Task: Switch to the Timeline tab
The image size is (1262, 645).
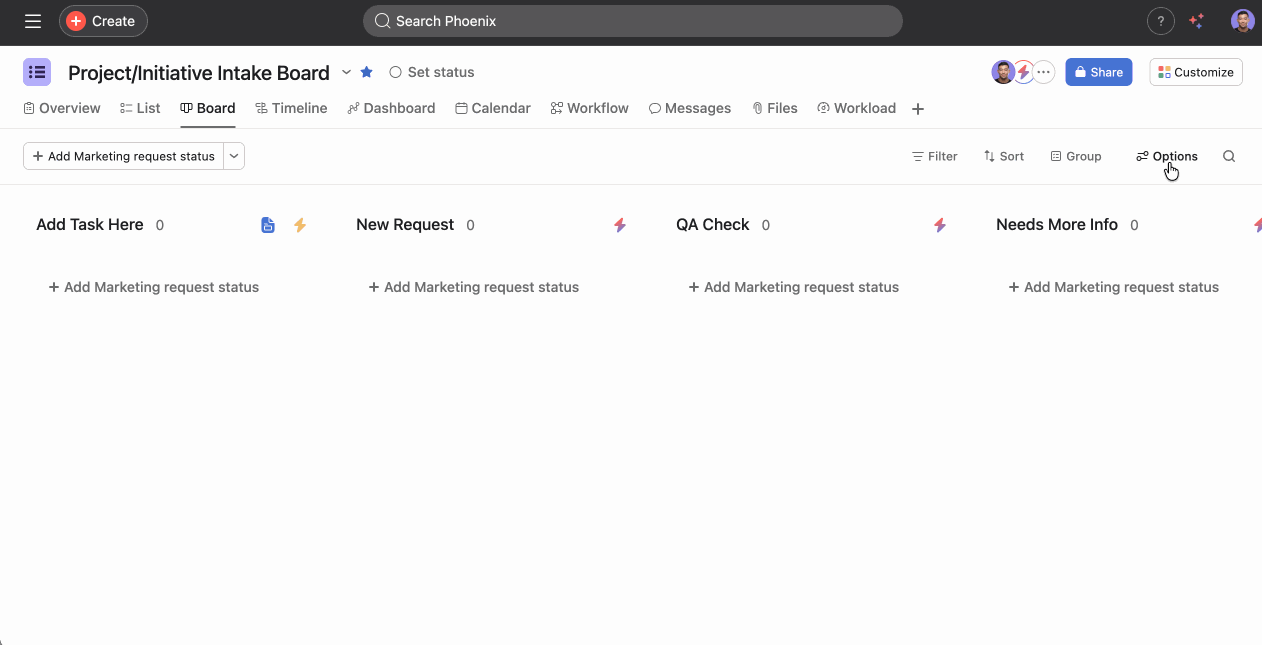Action: point(291,108)
